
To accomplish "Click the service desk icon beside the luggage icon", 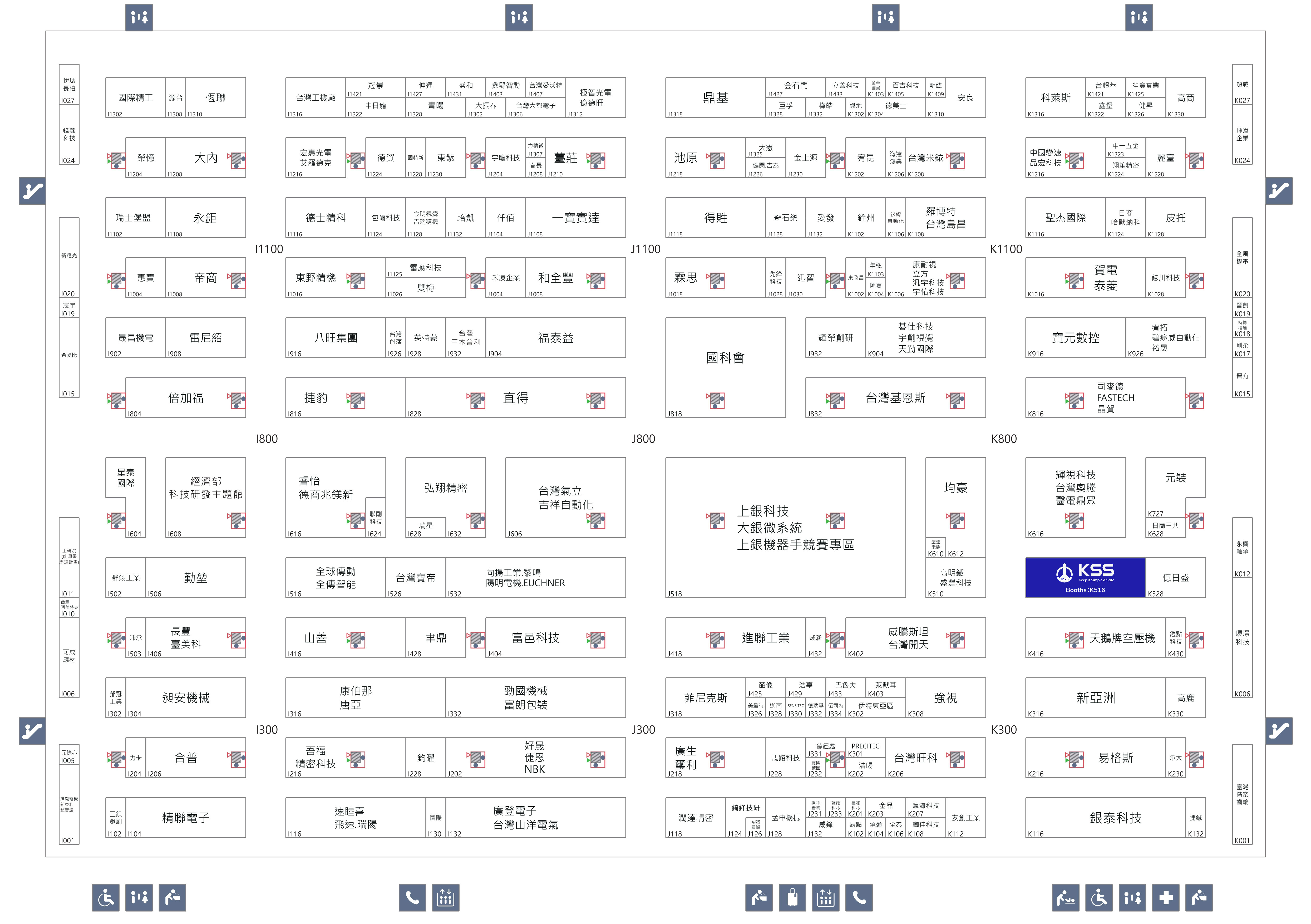I will click(759, 898).
